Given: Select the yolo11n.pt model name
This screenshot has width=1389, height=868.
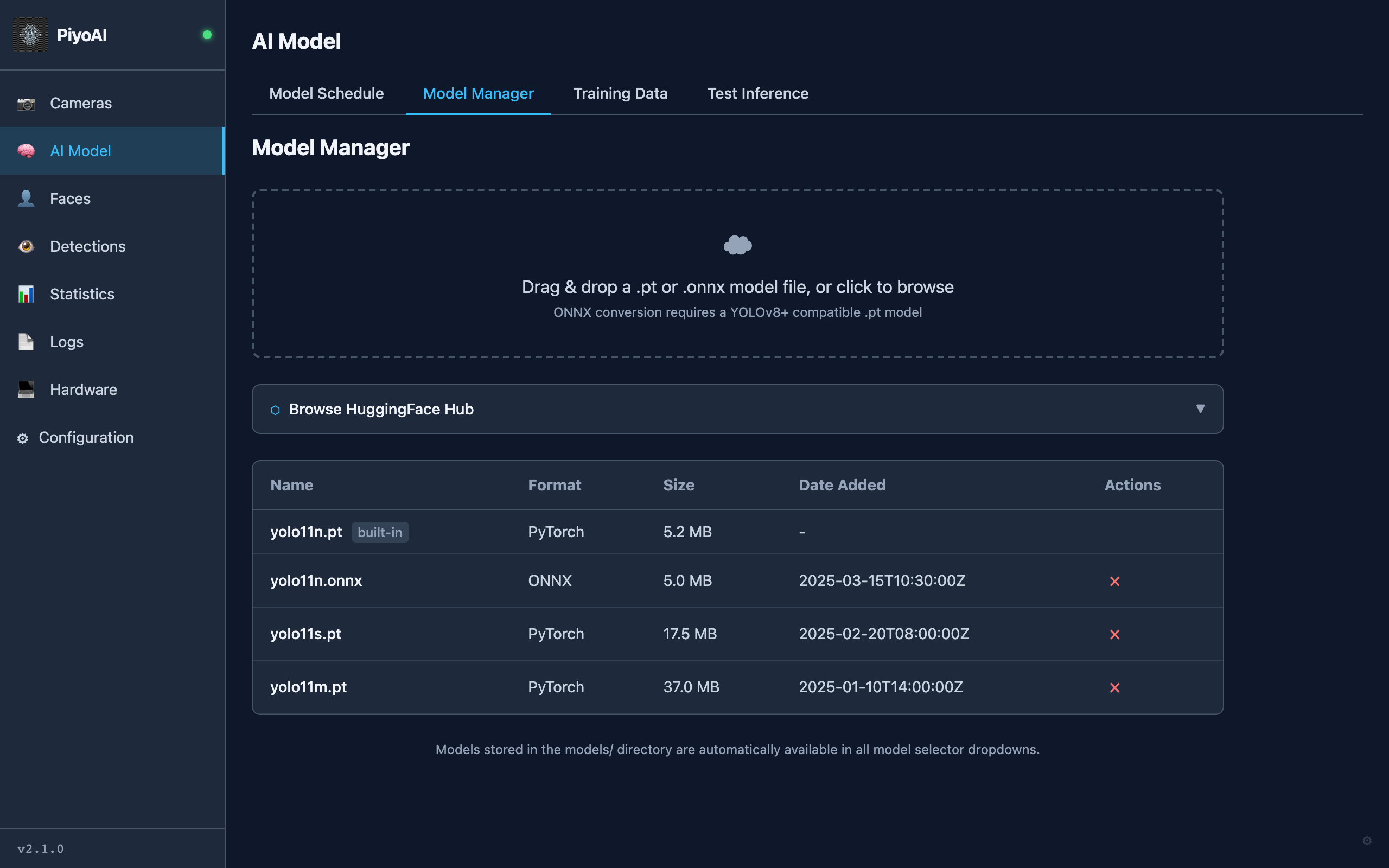Looking at the screenshot, I should click(x=306, y=532).
